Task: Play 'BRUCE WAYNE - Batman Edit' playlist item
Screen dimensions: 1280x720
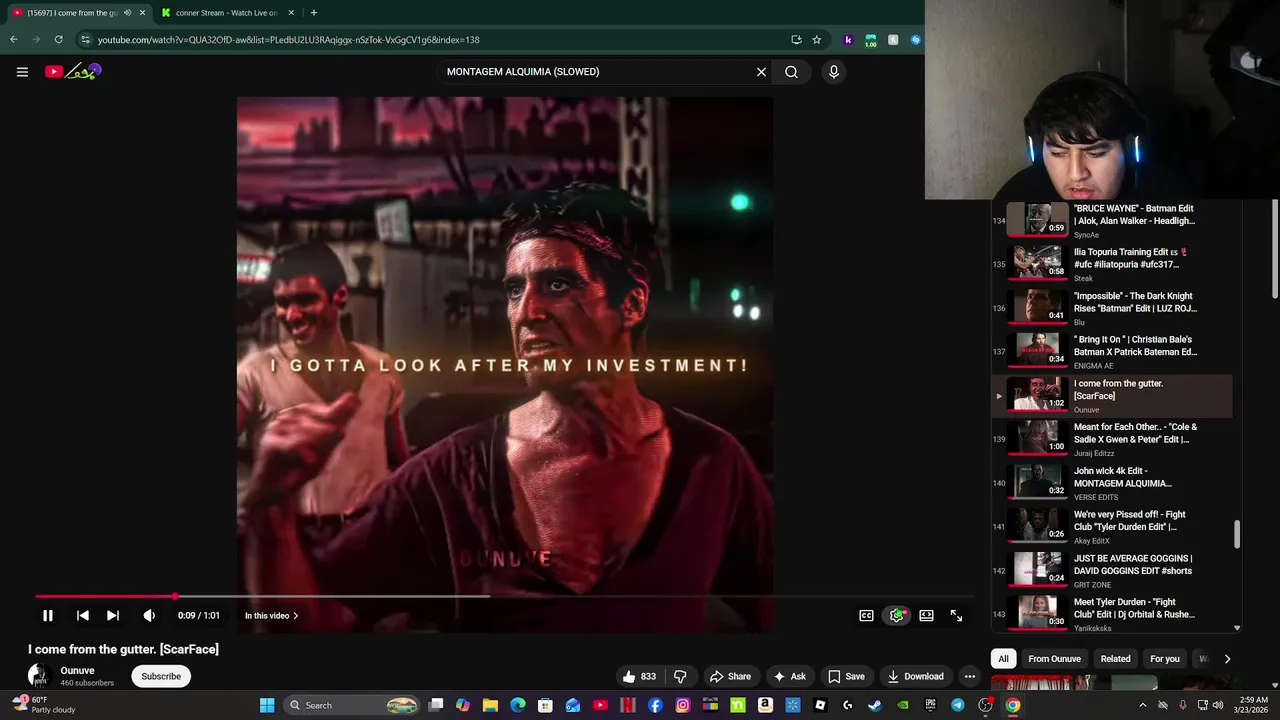Action: pyautogui.click(x=1112, y=220)
